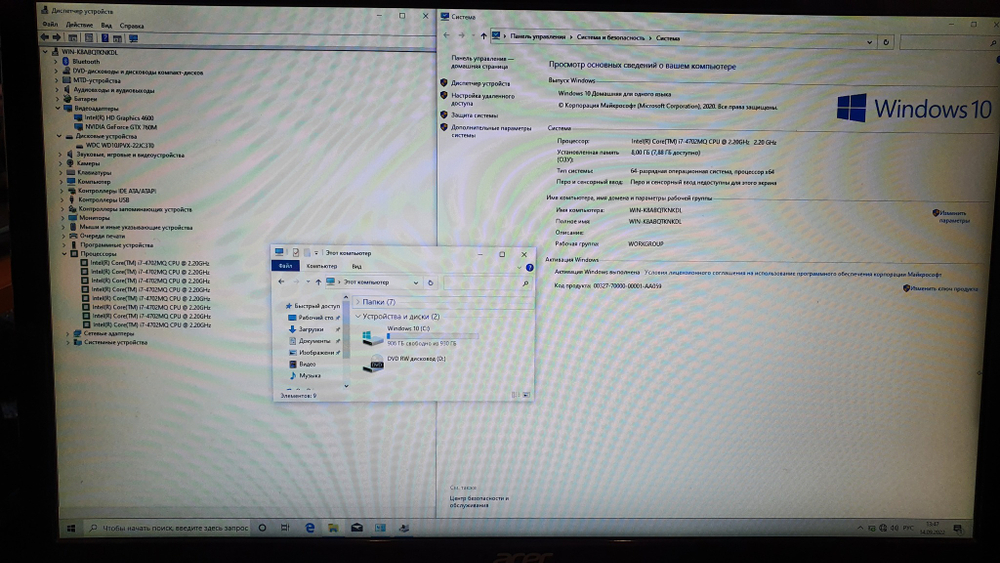Select NVIDIA GeForce GTX 760M device
The image size is (1000, 563).
(121, 127)
